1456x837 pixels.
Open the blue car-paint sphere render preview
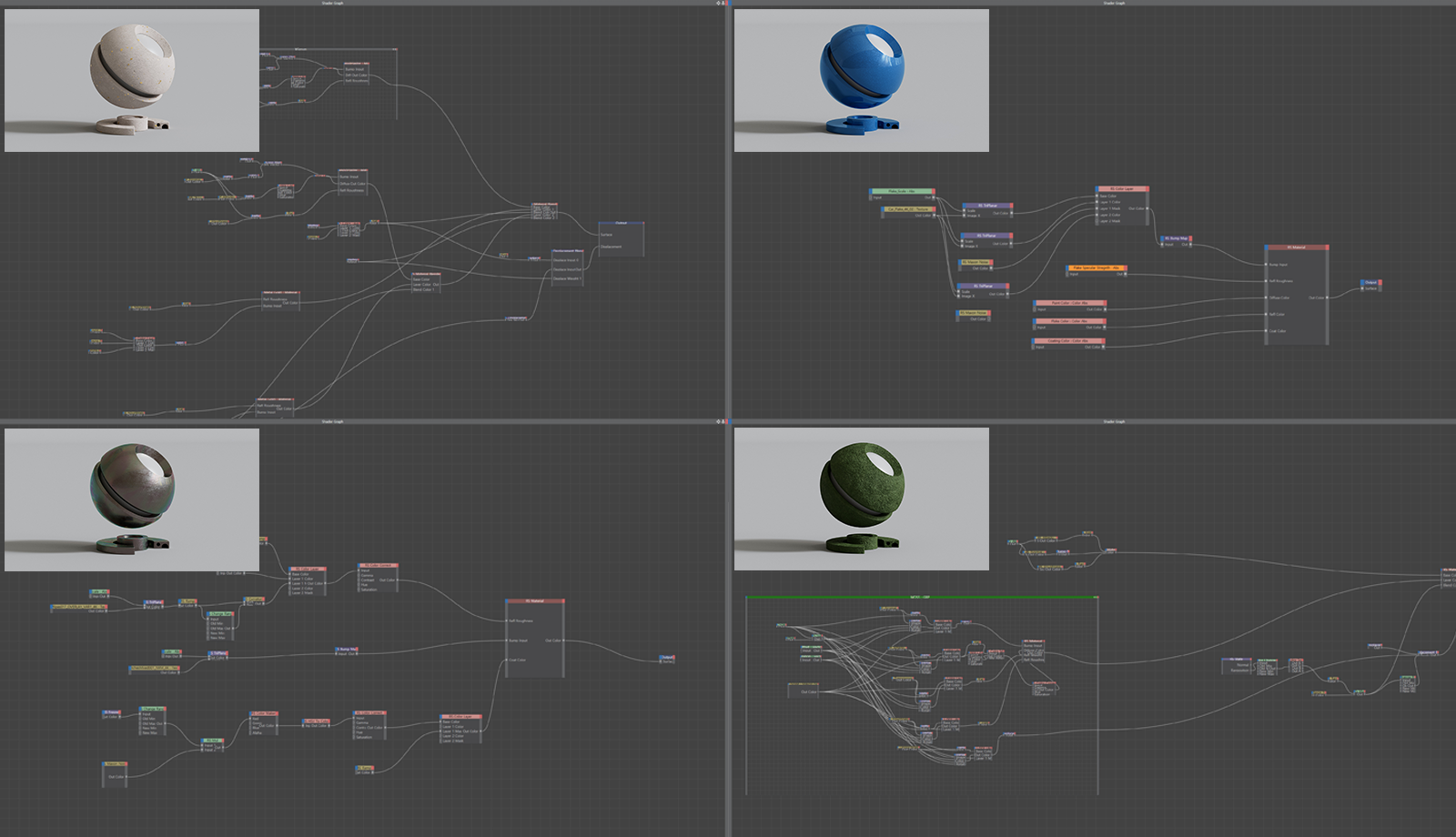click(862, 80)
